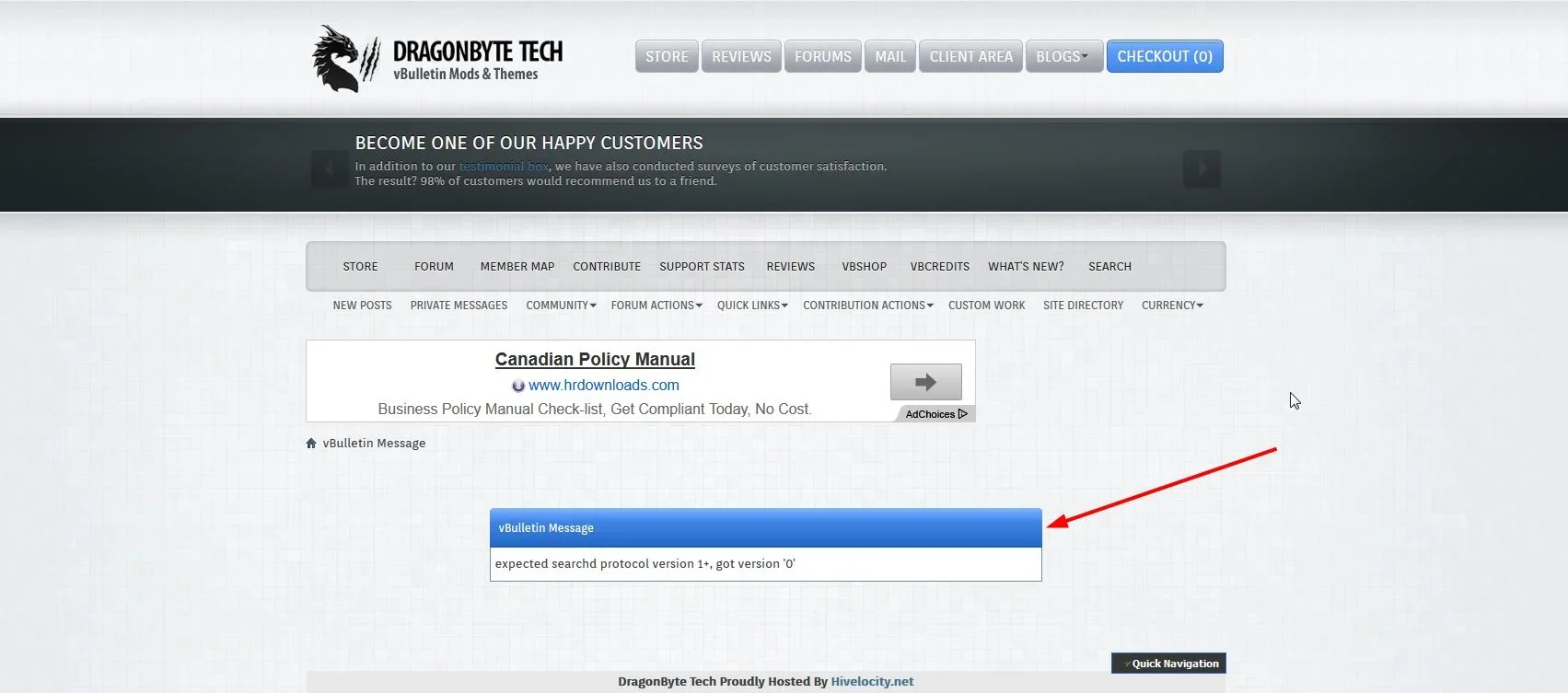Click vBulletin Message breadcrumb text
Screen dimensions: 1568x693
click(x=374, y=444)
